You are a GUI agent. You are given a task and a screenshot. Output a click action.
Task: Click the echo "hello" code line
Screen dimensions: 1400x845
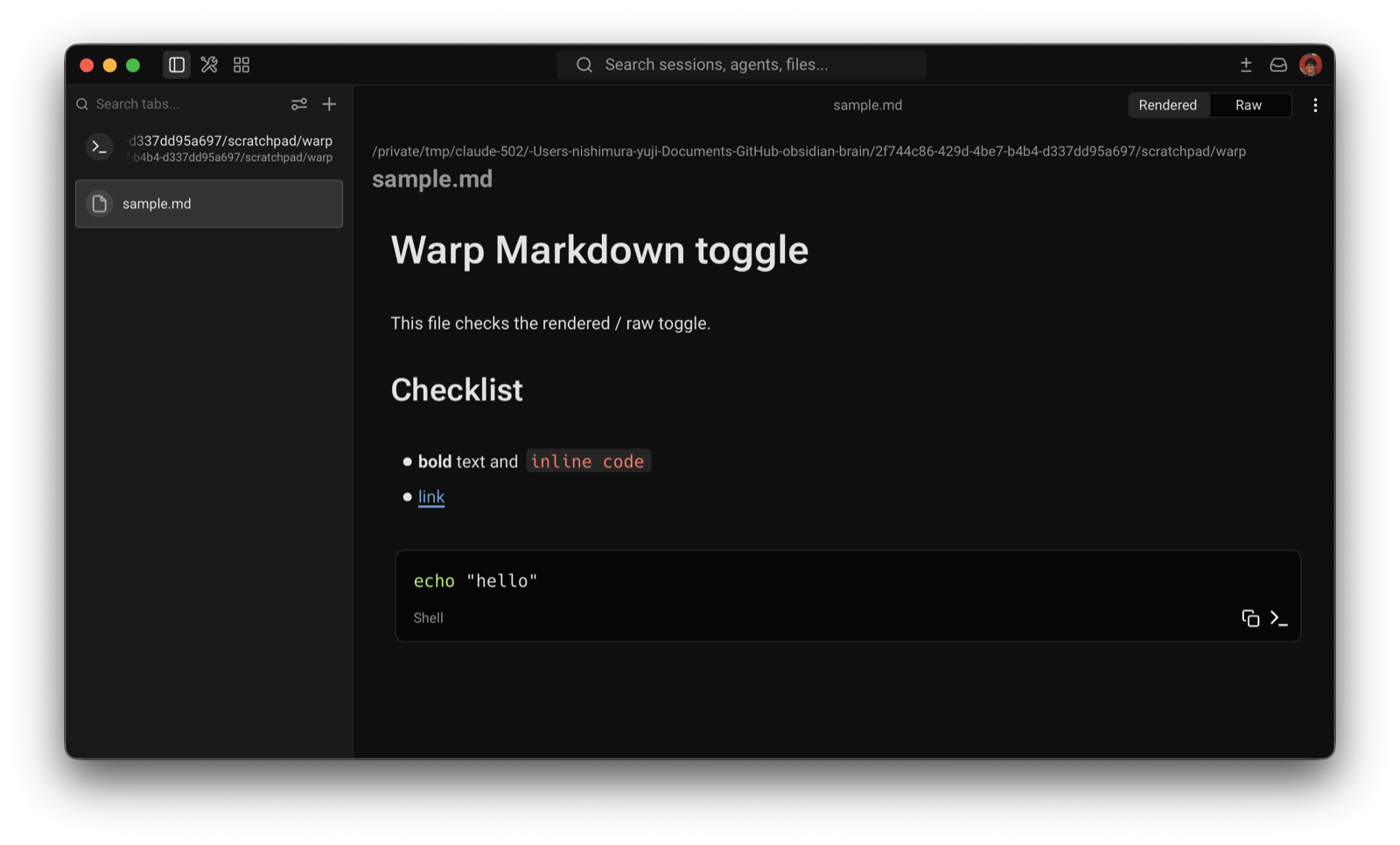coord(475,581)
